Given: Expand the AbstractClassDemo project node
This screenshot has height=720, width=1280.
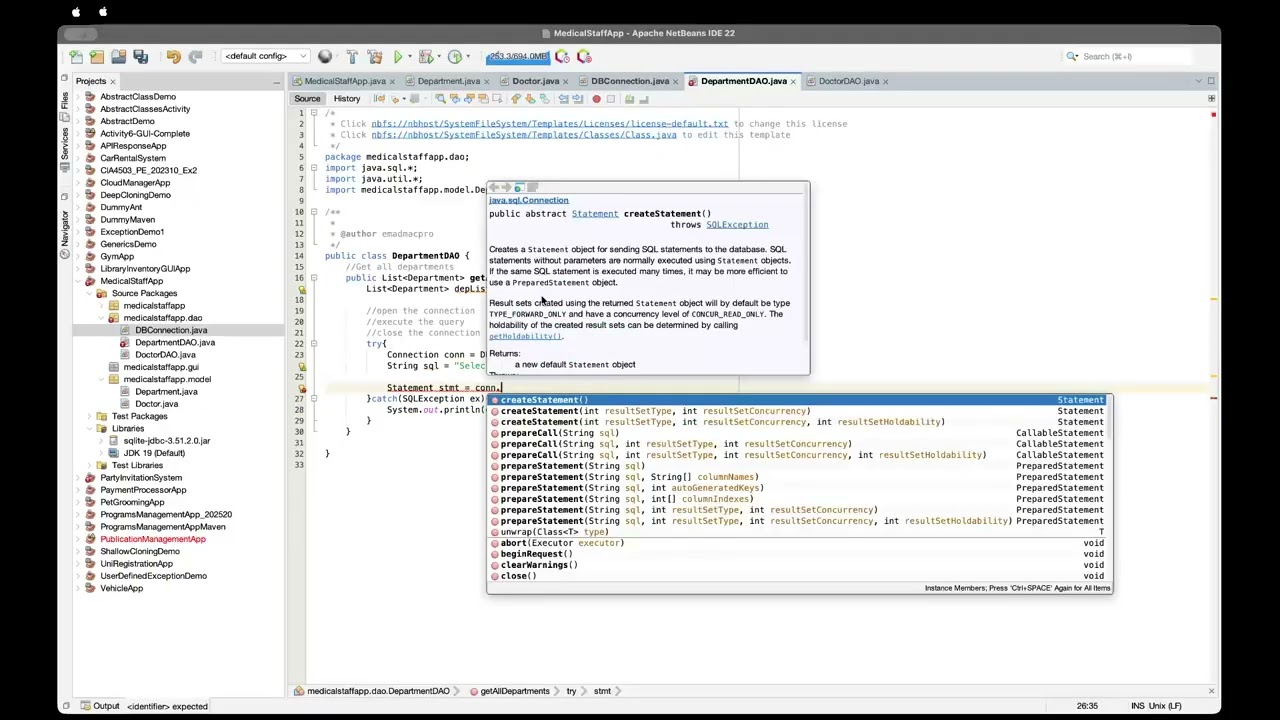Looking at the screenshot, I should (x=79, y=97).
